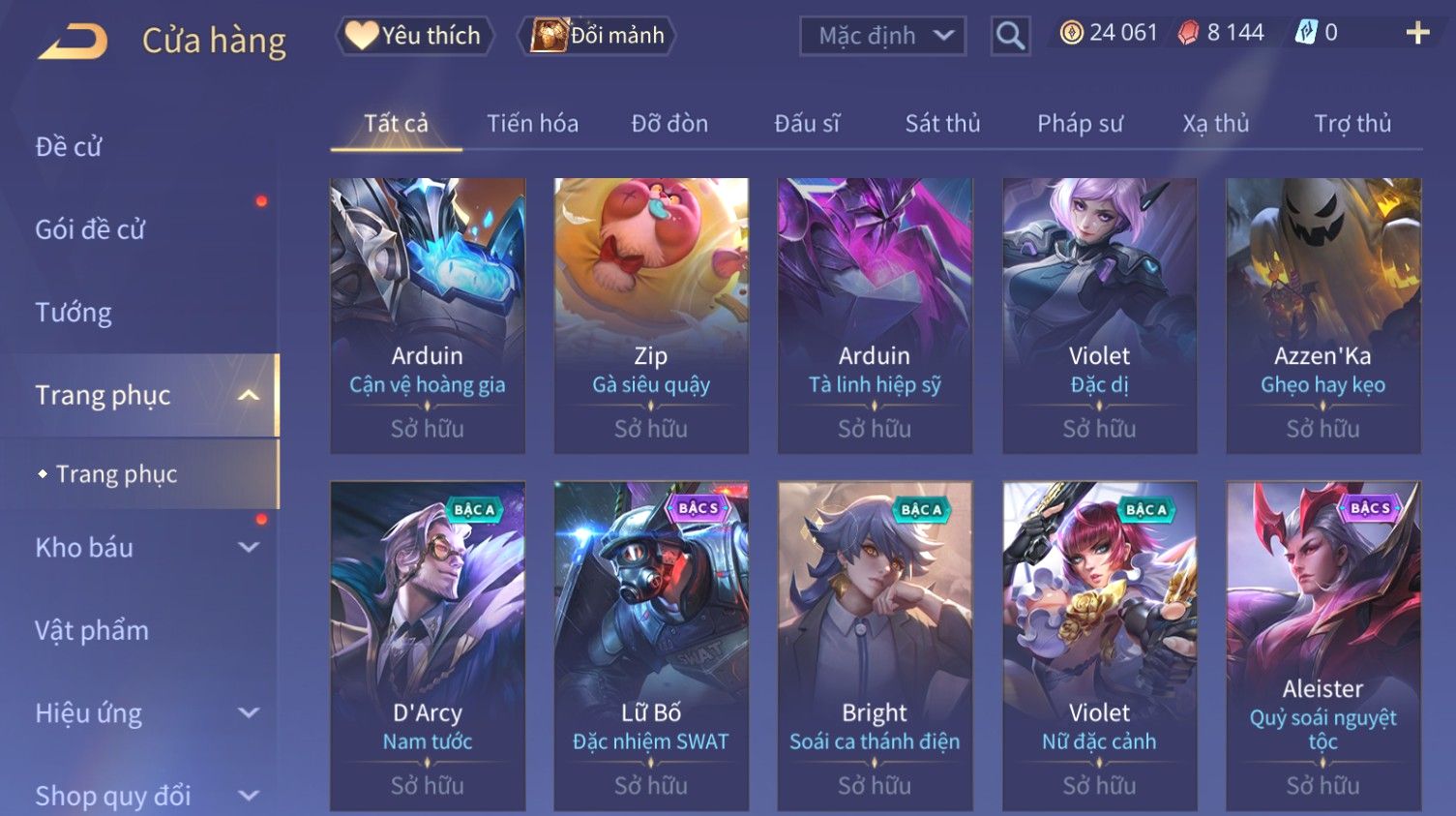Image resolution: width=1456 pixels, height=816 pixels.
Task: Click the golden back arrow icon
Action: point(74,42)
